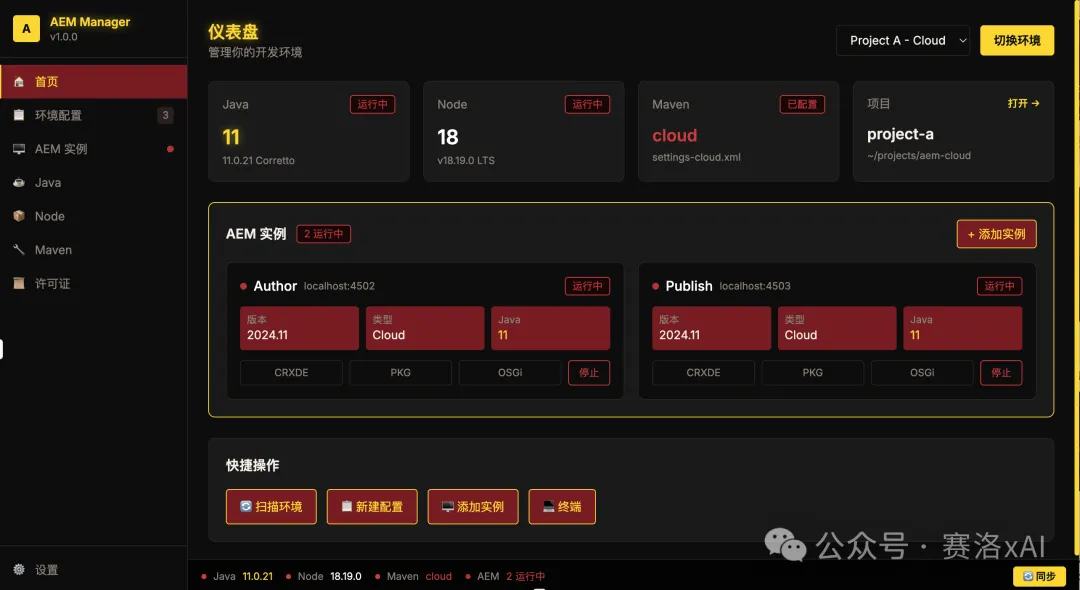Click the 扫描环境 quick action
Screen dimensions: 1080x590
click(271, 507)
